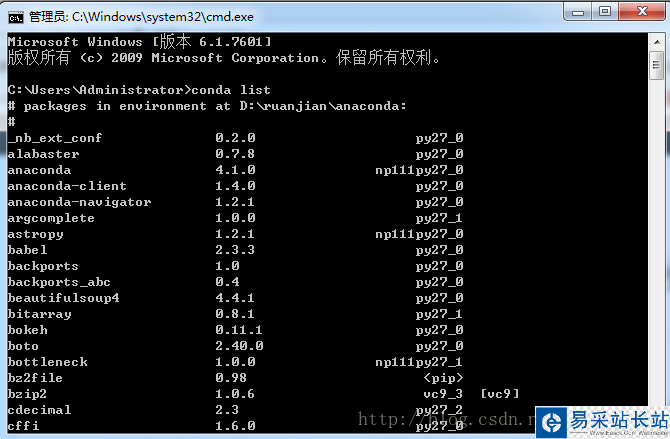Click the '<pip>' build label

pyautogui.click(x=444, y=378)
